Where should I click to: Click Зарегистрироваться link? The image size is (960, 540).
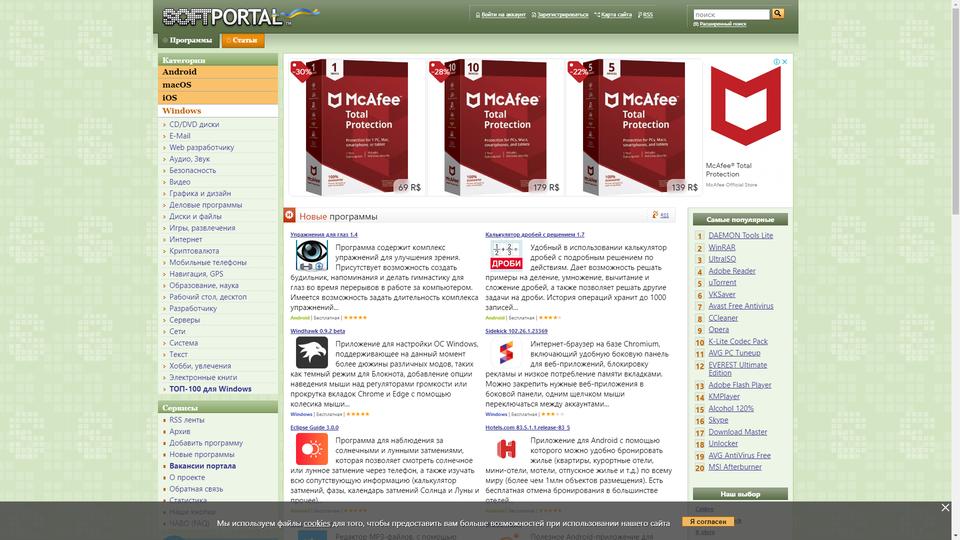pyautogui.click(x=563, y=15)
